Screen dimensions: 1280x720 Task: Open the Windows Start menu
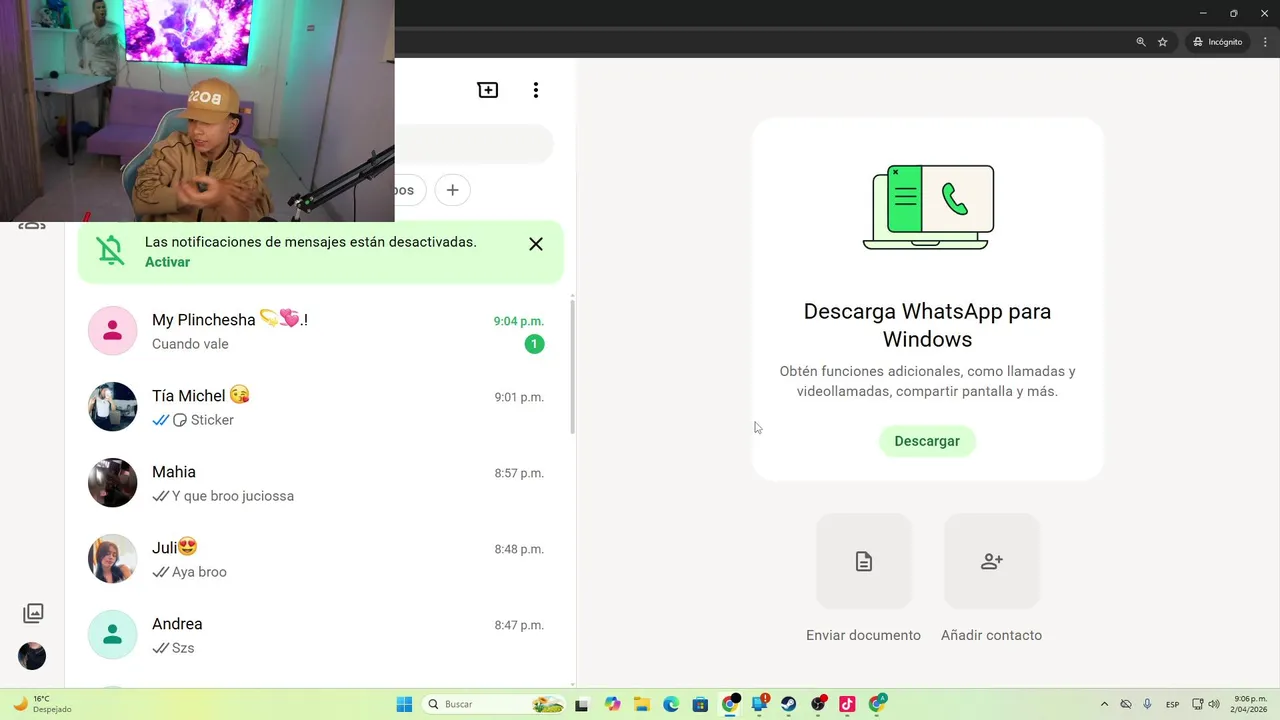point(404,704)
